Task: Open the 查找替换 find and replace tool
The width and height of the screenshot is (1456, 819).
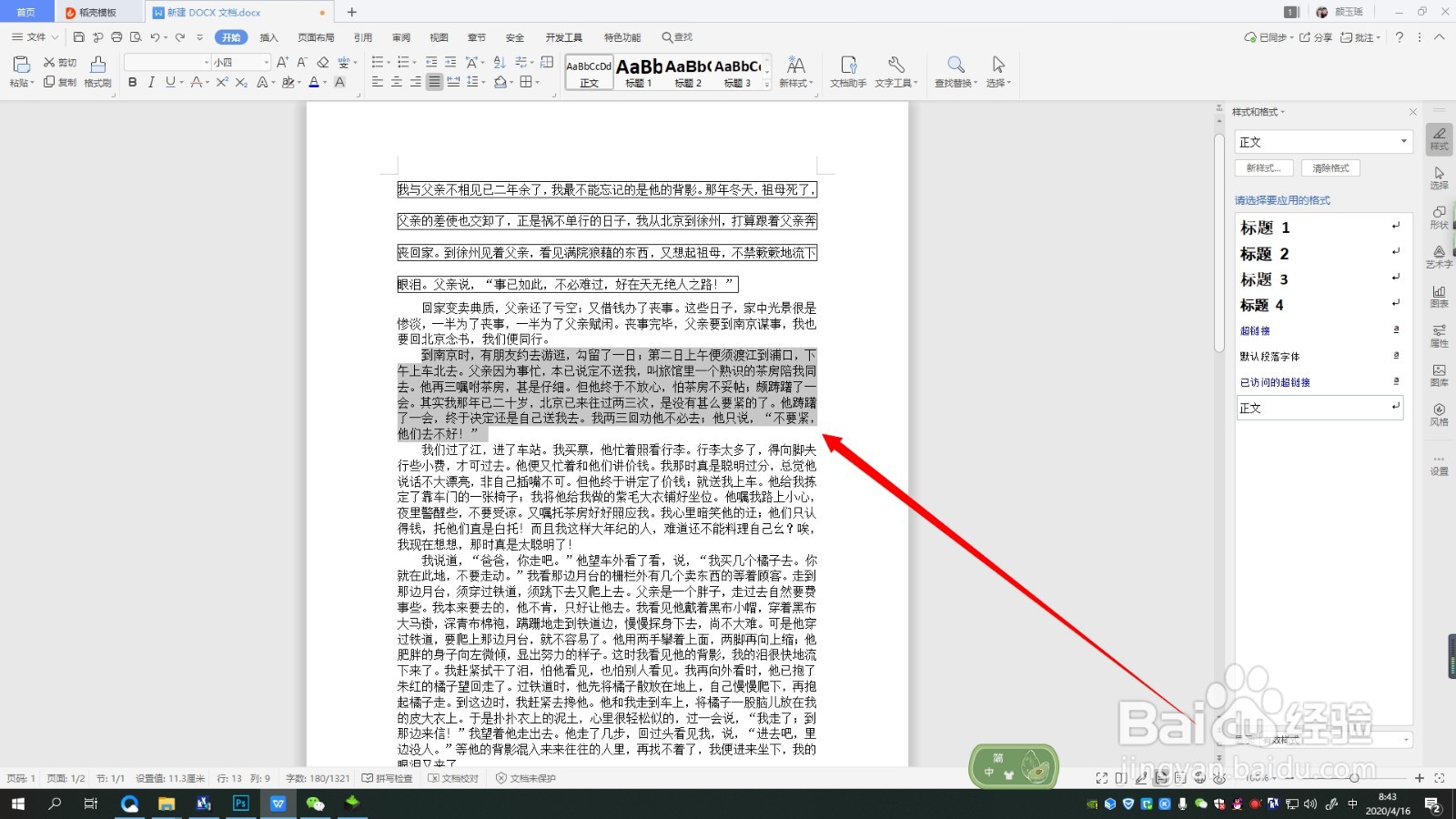Action: [x=955, y=71]
